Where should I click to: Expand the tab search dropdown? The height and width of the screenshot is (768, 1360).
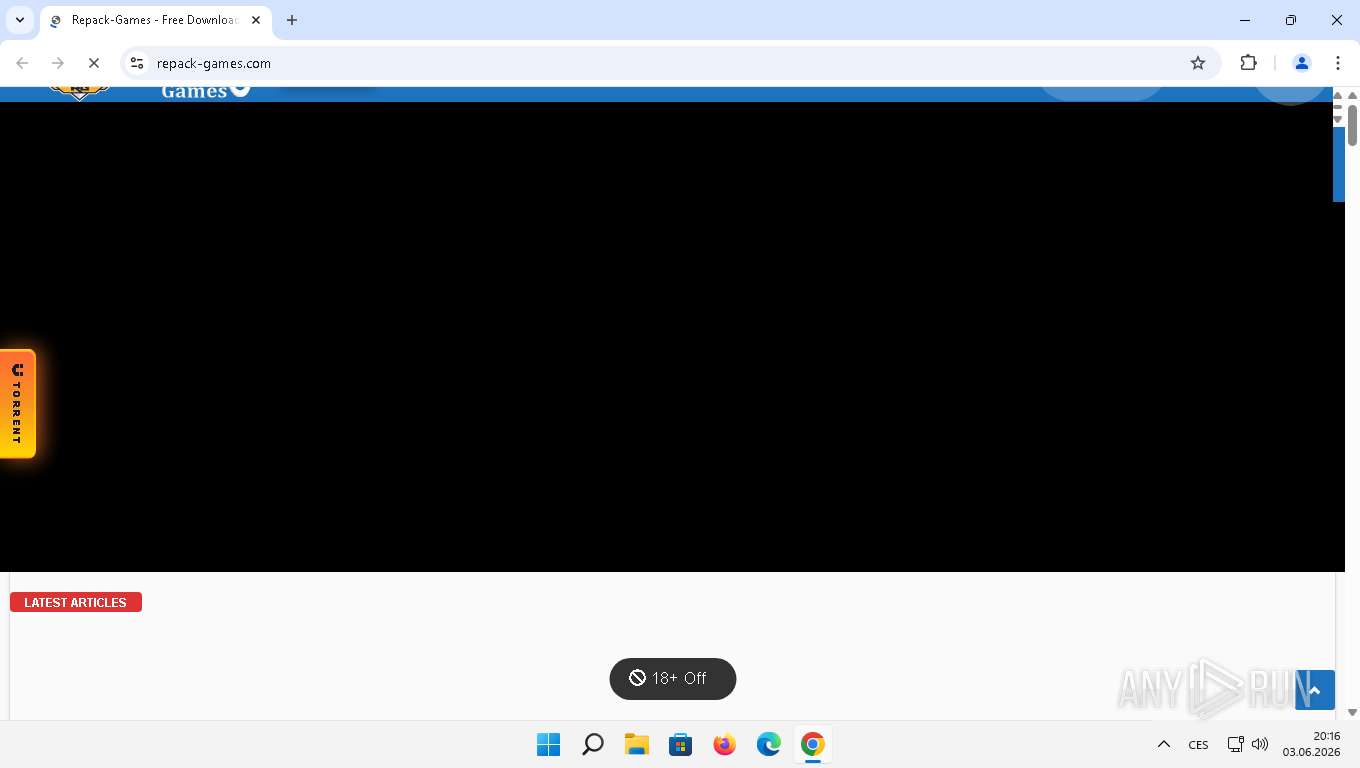pyautogui.click(x=20, y=20)
